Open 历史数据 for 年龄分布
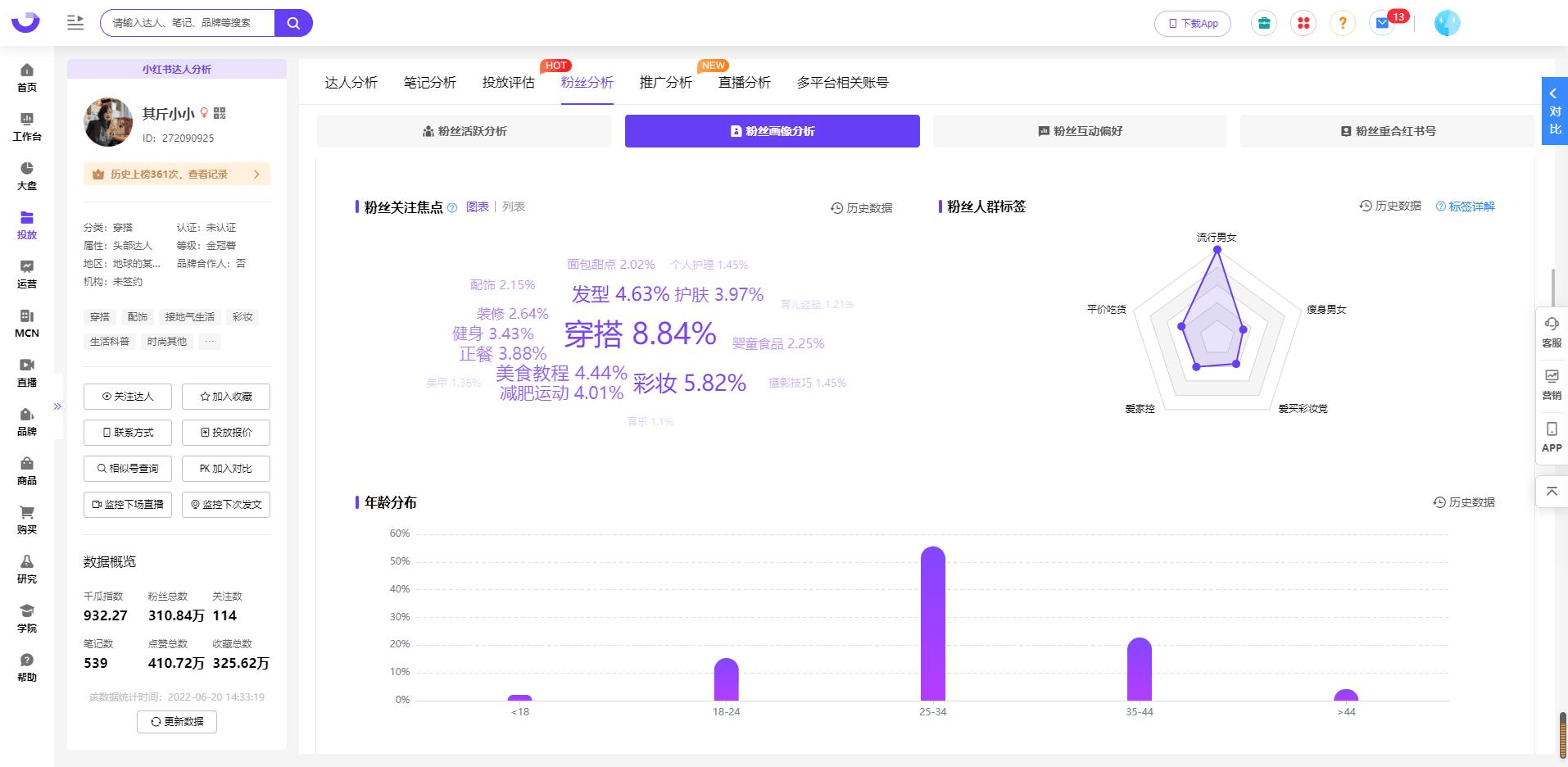Image resolution: width=1568 pixels, height=767 pixels. (1464, 502)
